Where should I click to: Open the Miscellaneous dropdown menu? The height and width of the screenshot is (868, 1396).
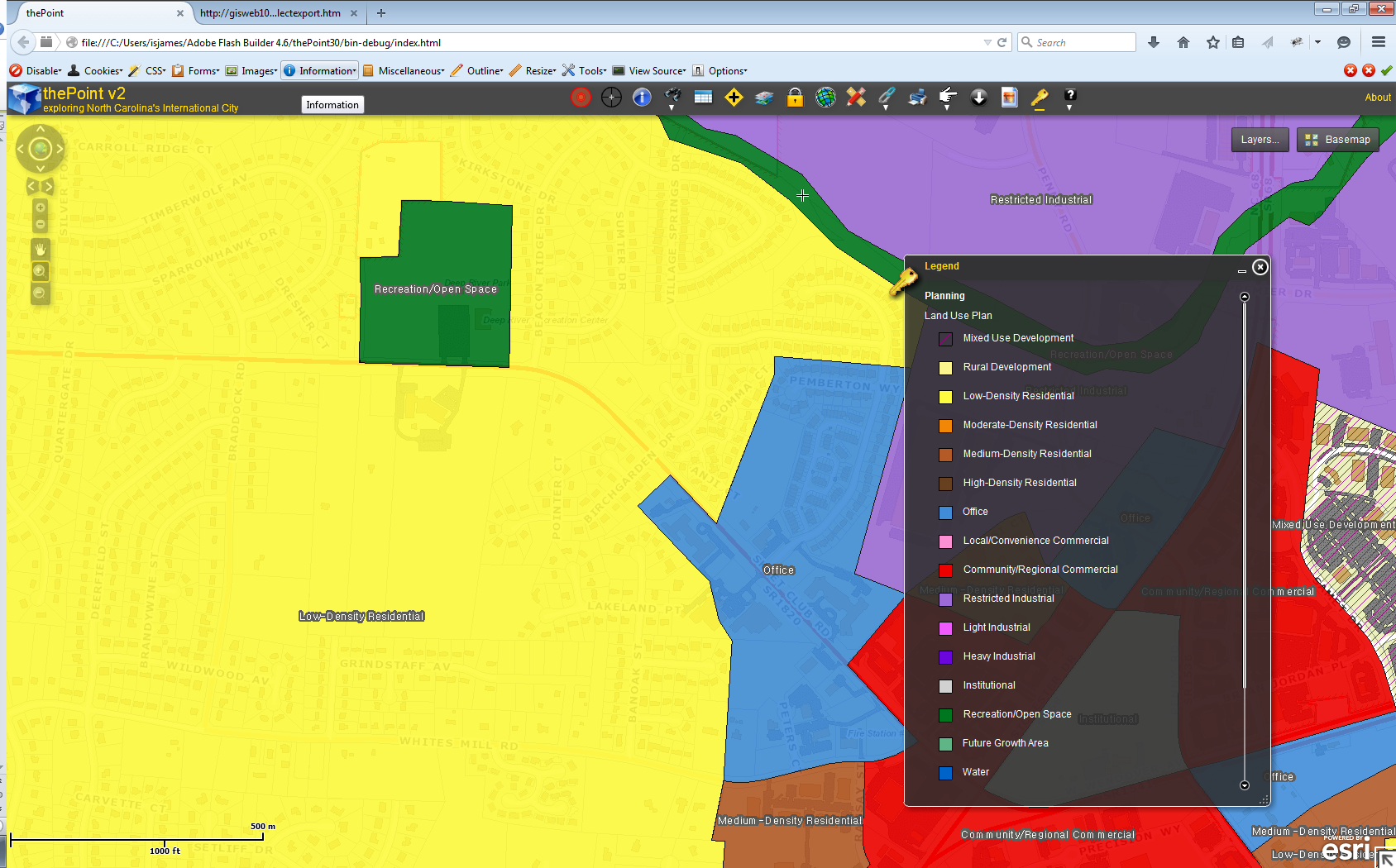(x=404, y=71)
